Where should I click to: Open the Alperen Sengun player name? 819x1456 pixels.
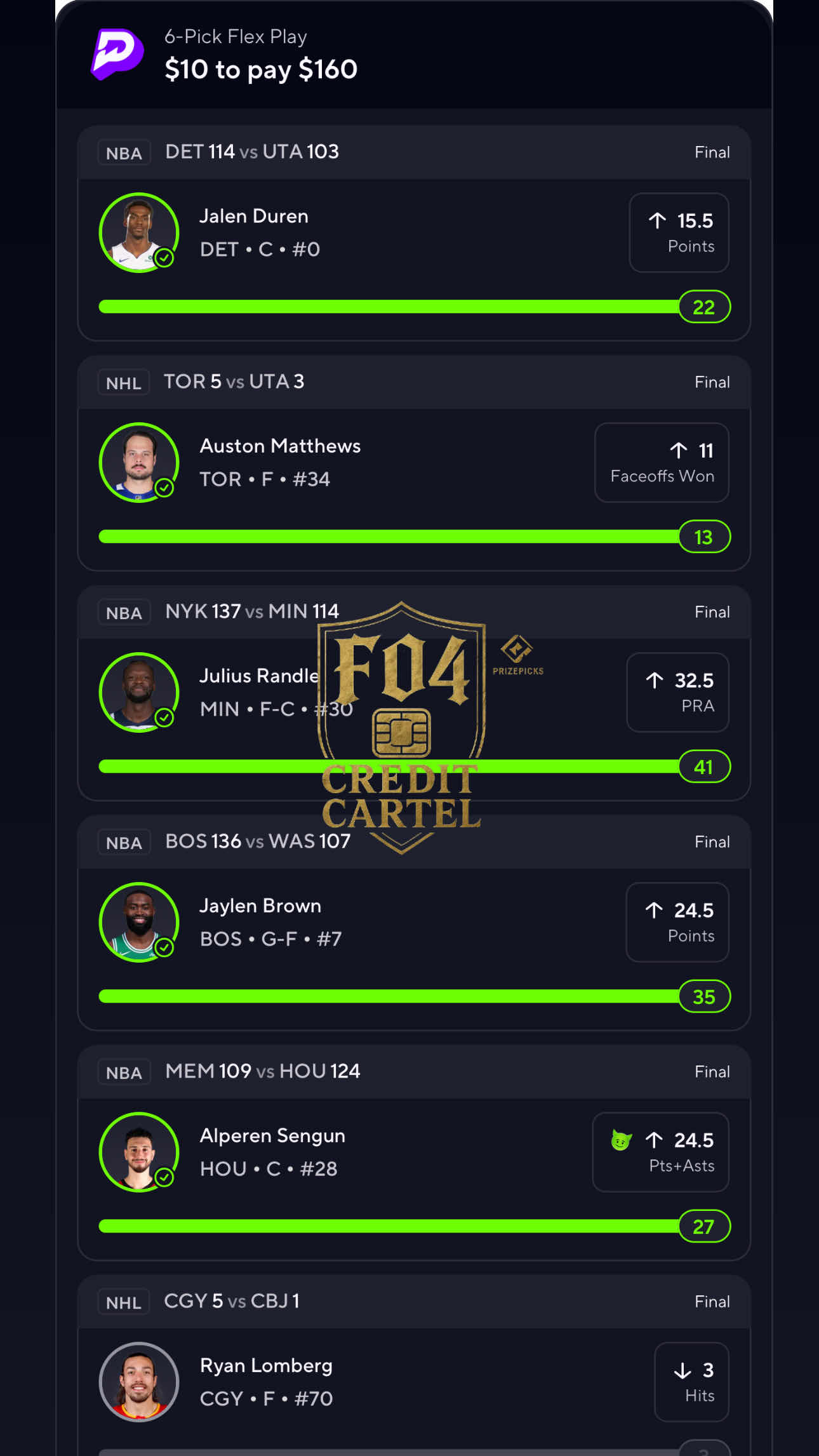tap(272, 1135)
